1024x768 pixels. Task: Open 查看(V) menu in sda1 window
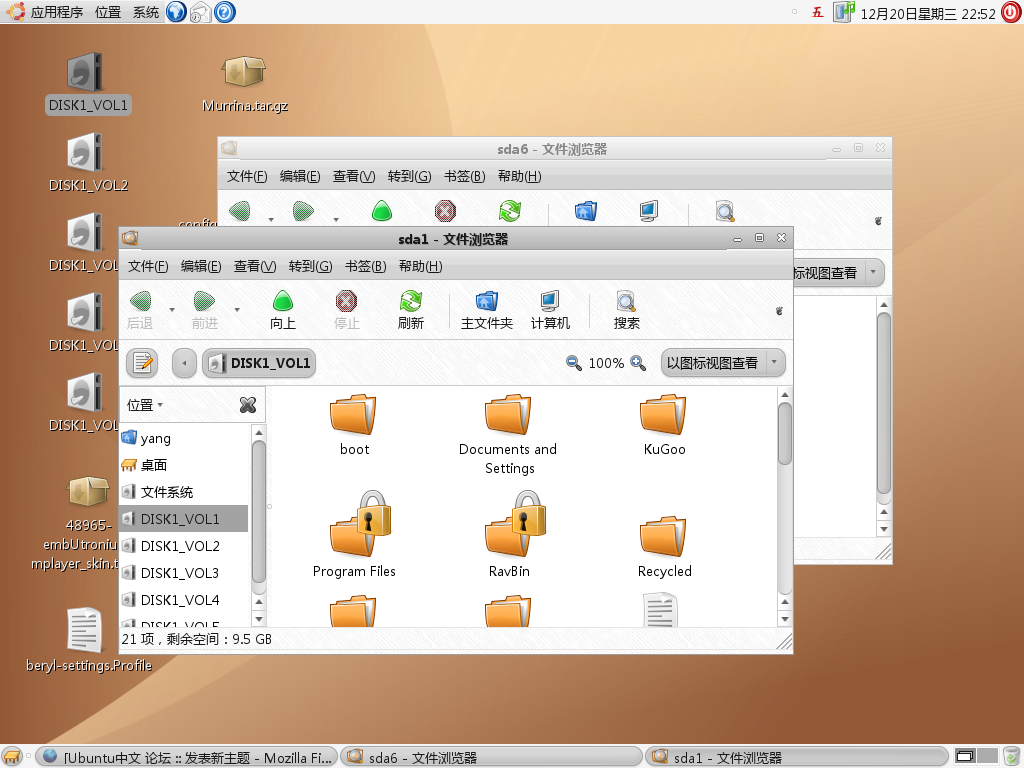[x=255, y=266]
